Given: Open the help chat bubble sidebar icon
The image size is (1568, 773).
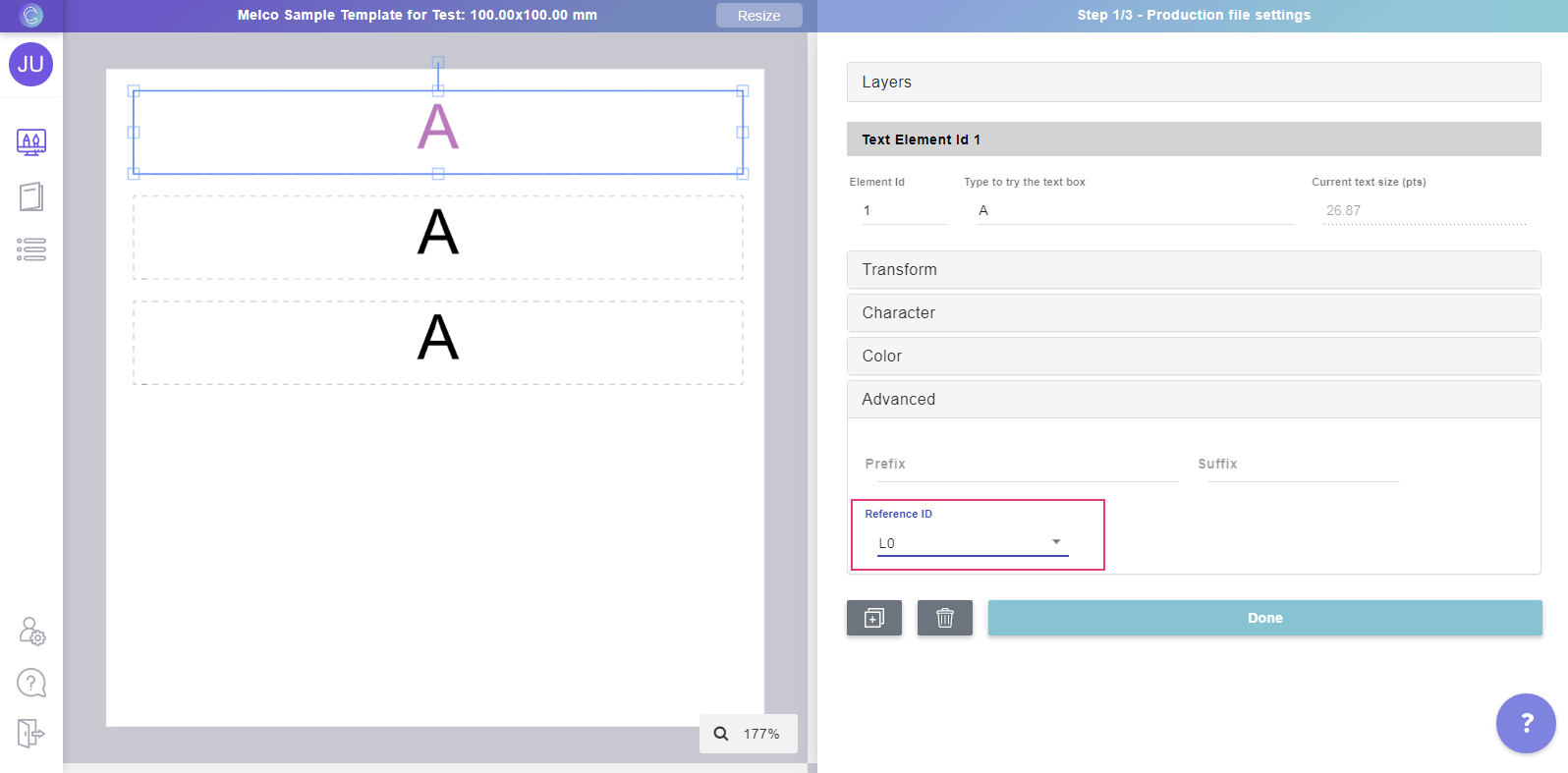Looking at the screenshot, I should 31,683.
